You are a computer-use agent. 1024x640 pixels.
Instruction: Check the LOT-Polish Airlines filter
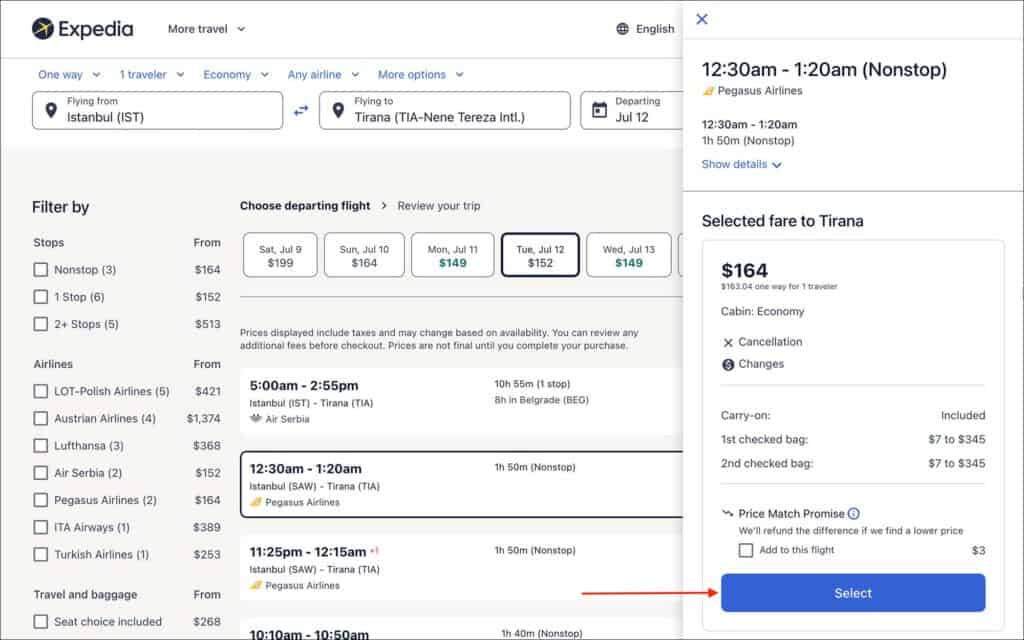point(40,391)
